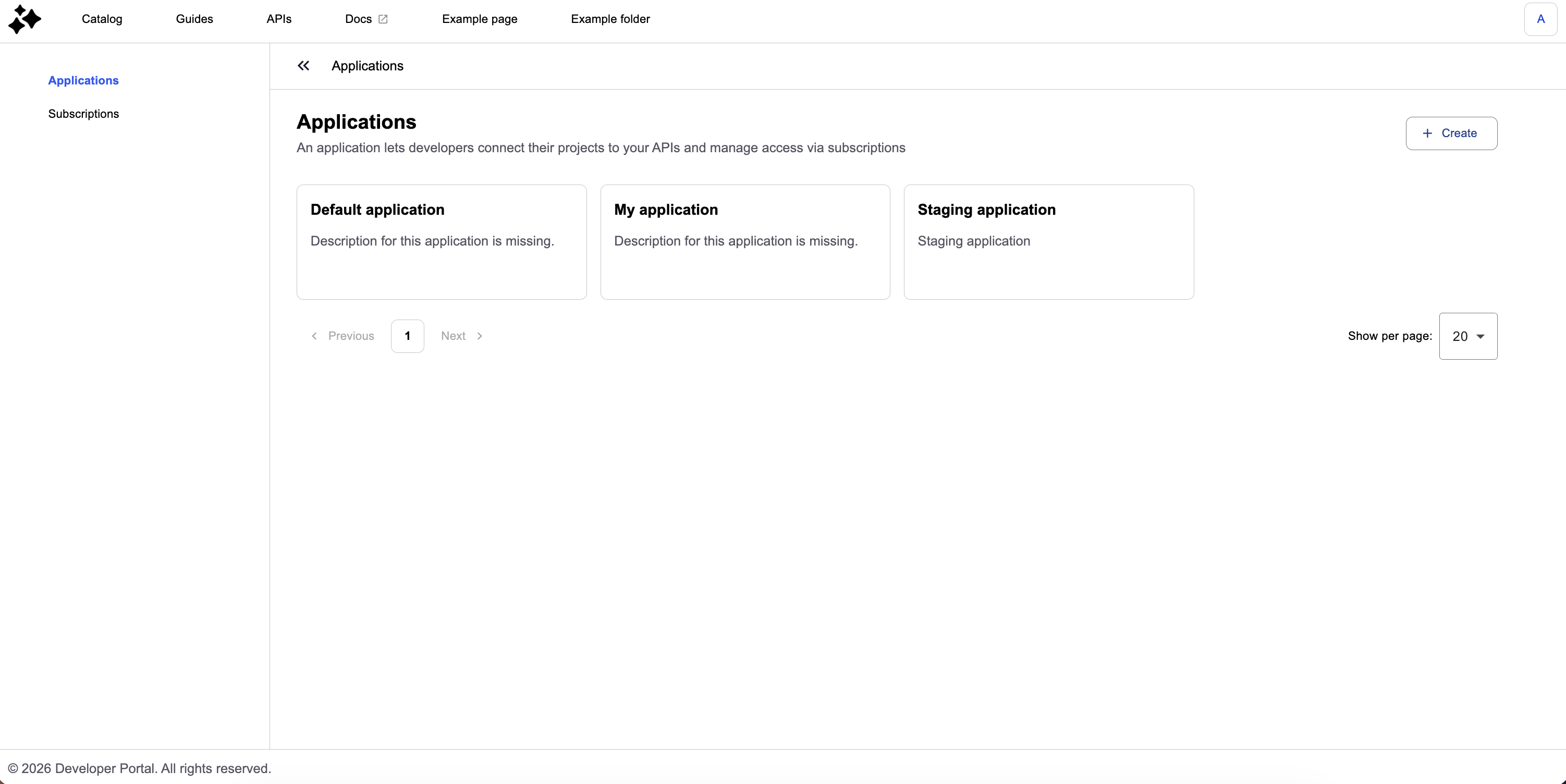The height and width of the screenshot is (784, 1566).
Task: Open the Staging application card
Action: (1049, 242)
